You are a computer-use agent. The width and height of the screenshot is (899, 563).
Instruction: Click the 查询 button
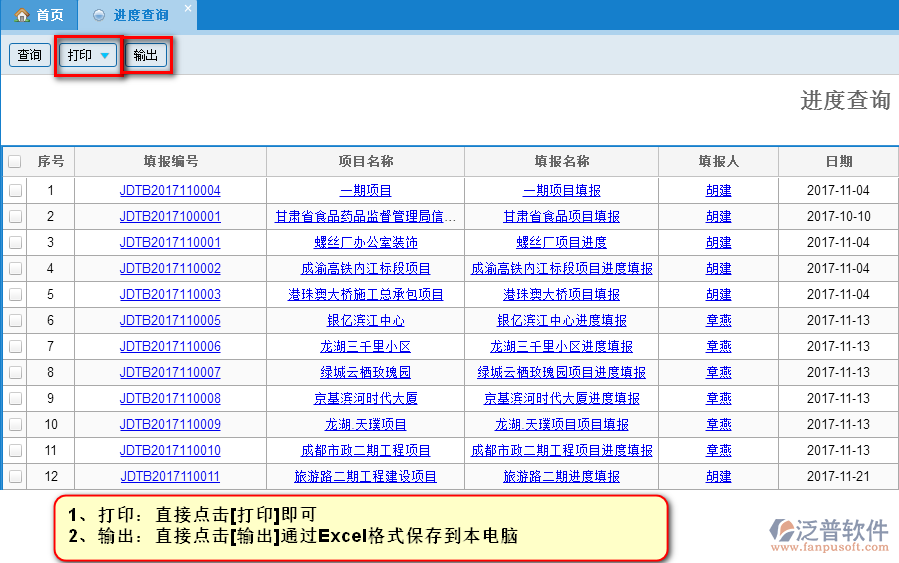30,55
